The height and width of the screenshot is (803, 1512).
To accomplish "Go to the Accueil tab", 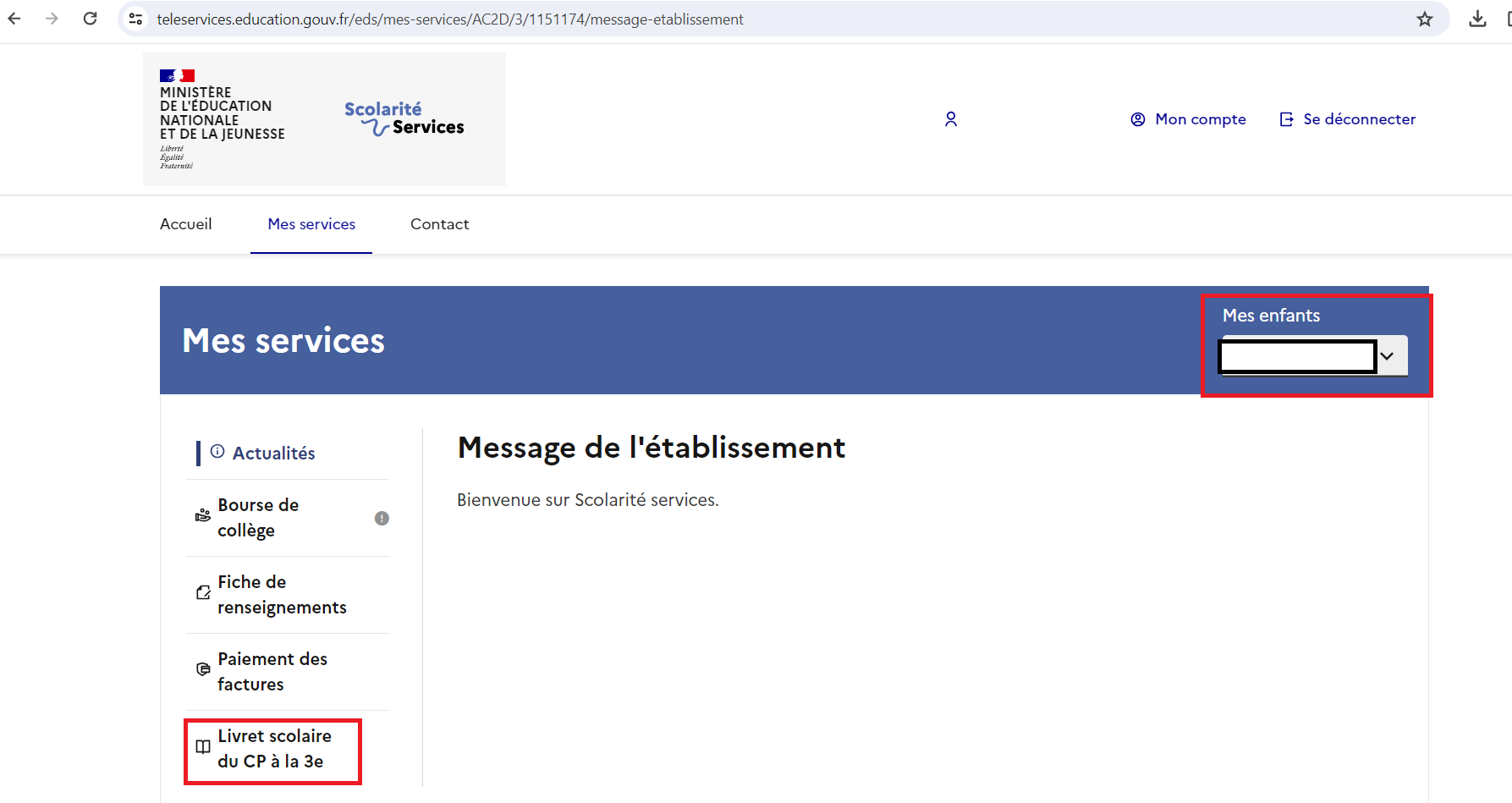I will (185, 224).
